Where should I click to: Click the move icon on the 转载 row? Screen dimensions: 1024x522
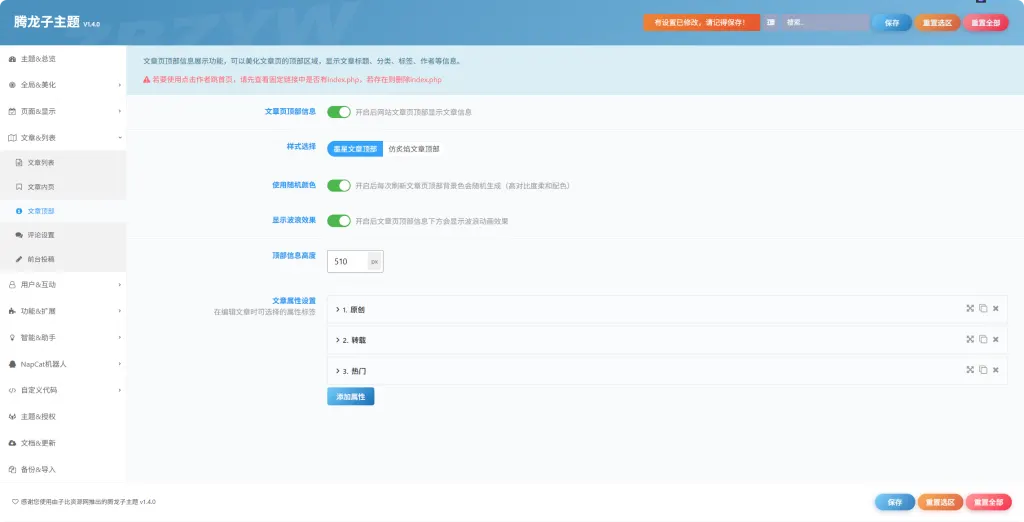(x=970, y=339)
